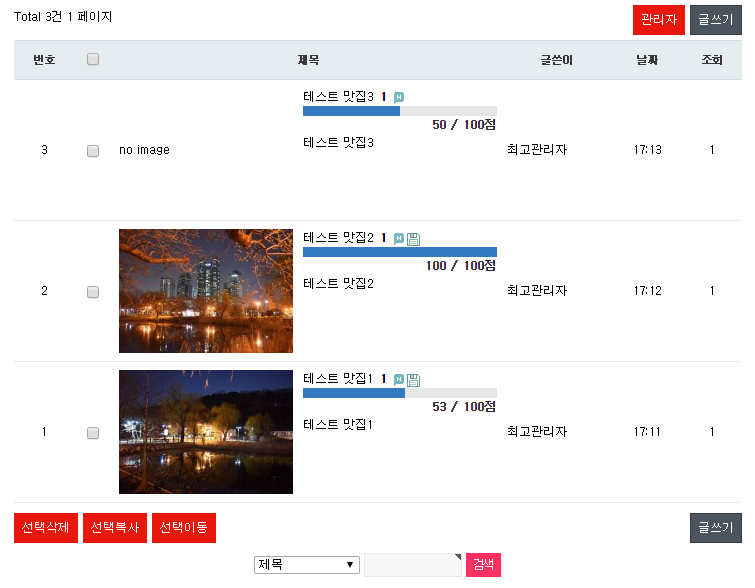Open the 제목 search field dropdown
The width and height of the screenshot is (755, 588).
[x=307, y=564]
